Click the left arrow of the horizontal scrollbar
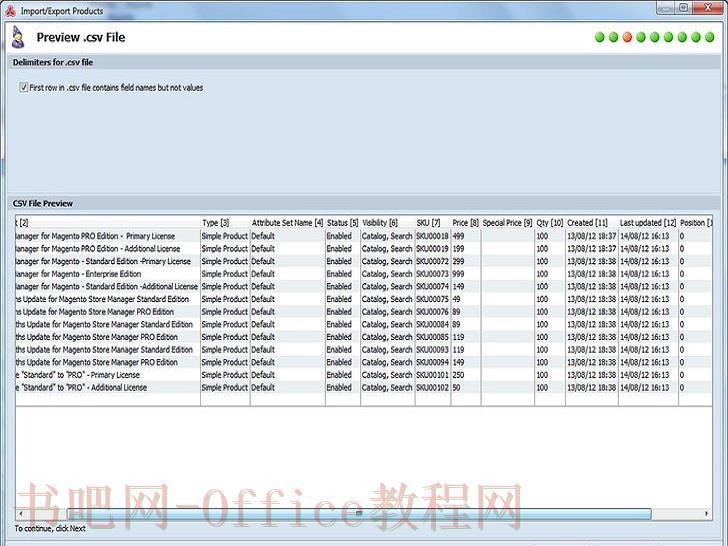The height and width of the screenshot is (546, 728). 21,514
